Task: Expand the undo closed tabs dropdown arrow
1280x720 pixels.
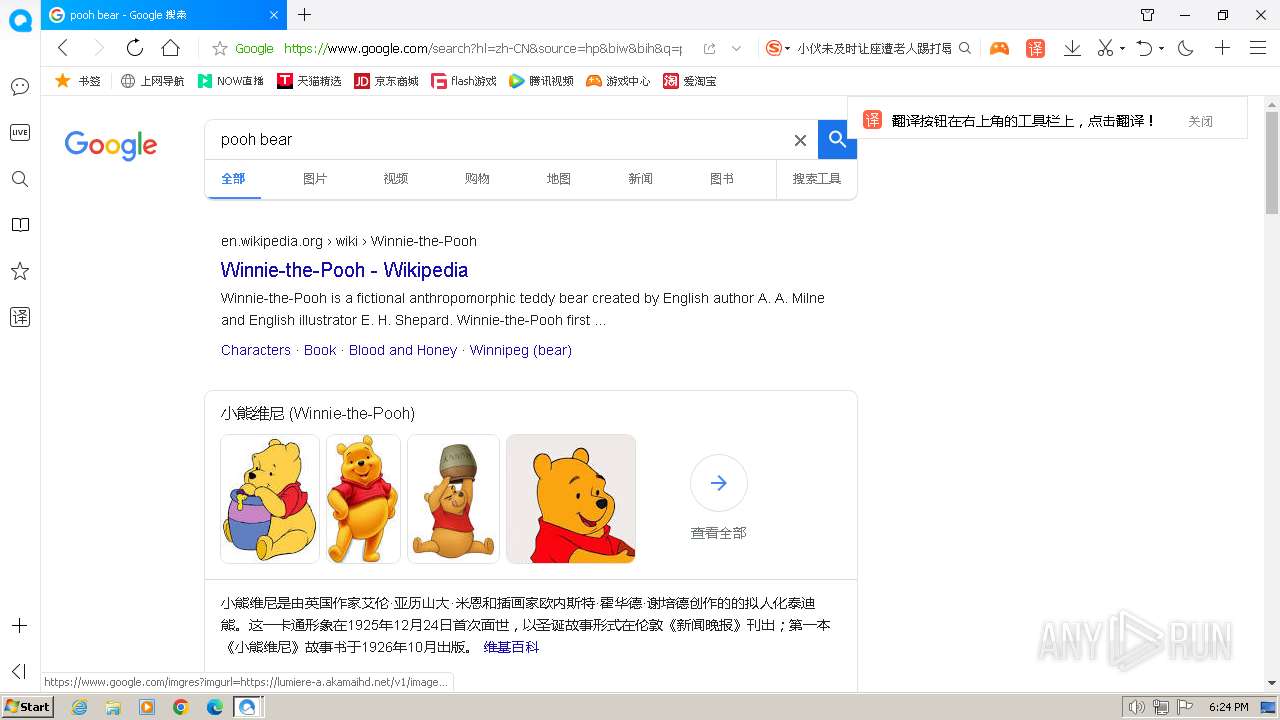Action: point(1161,48)
